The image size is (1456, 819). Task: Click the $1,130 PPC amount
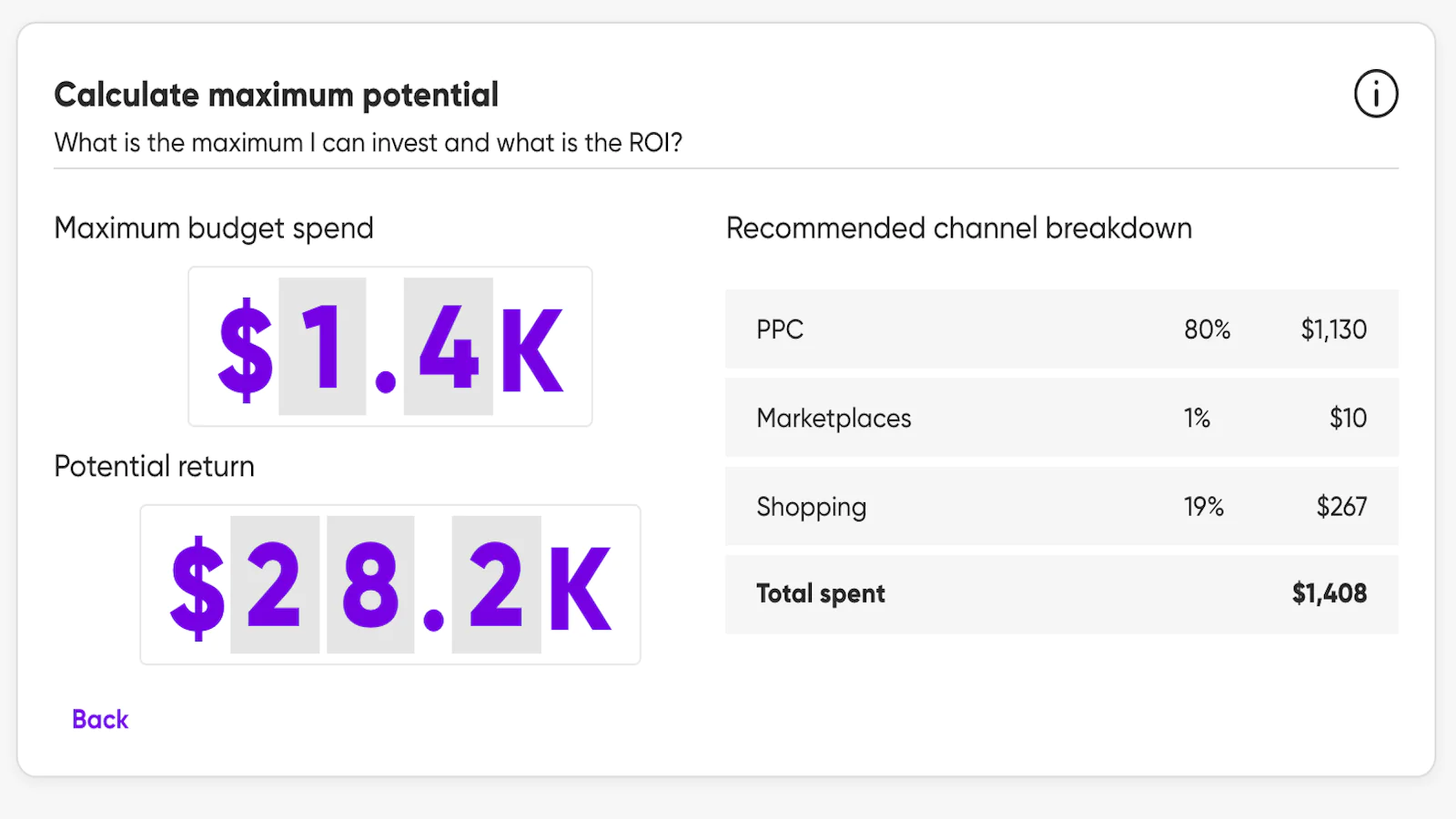[x=1333, y=329]
